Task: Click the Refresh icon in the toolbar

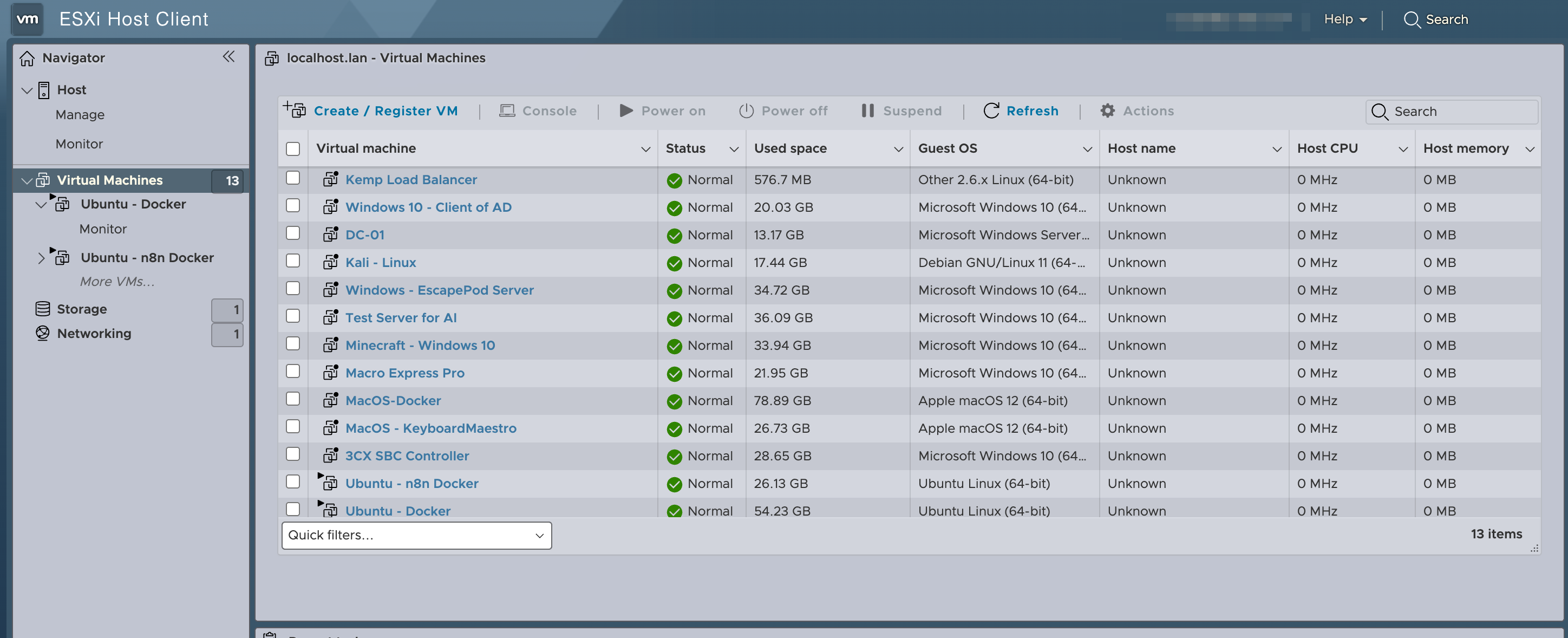Action: click(991, 110)
